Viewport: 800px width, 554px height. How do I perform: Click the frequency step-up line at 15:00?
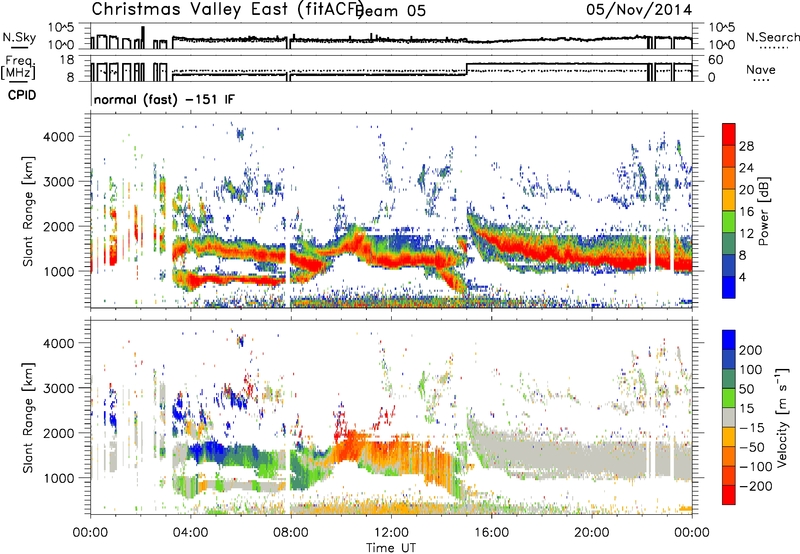click(467, 69)
